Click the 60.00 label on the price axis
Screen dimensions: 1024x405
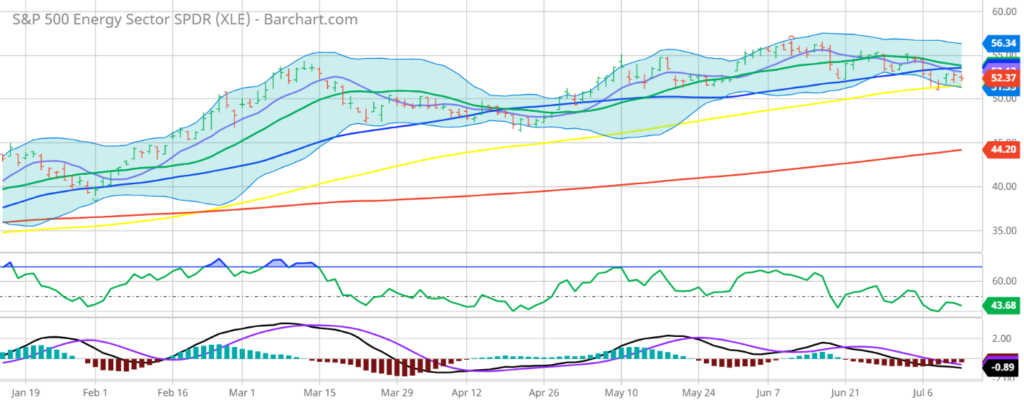[1004, 12]
